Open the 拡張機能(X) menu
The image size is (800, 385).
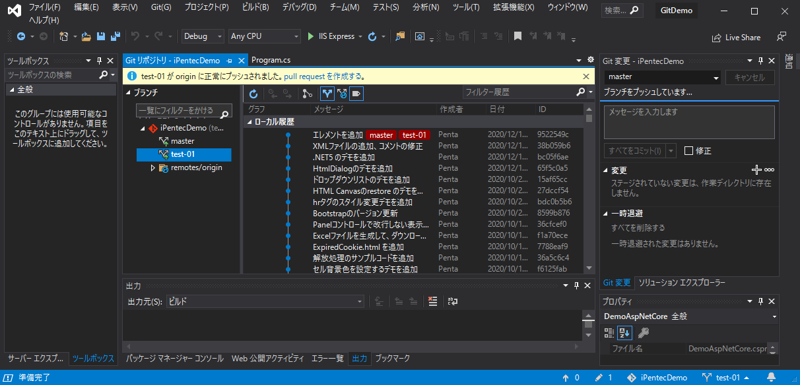513,8
